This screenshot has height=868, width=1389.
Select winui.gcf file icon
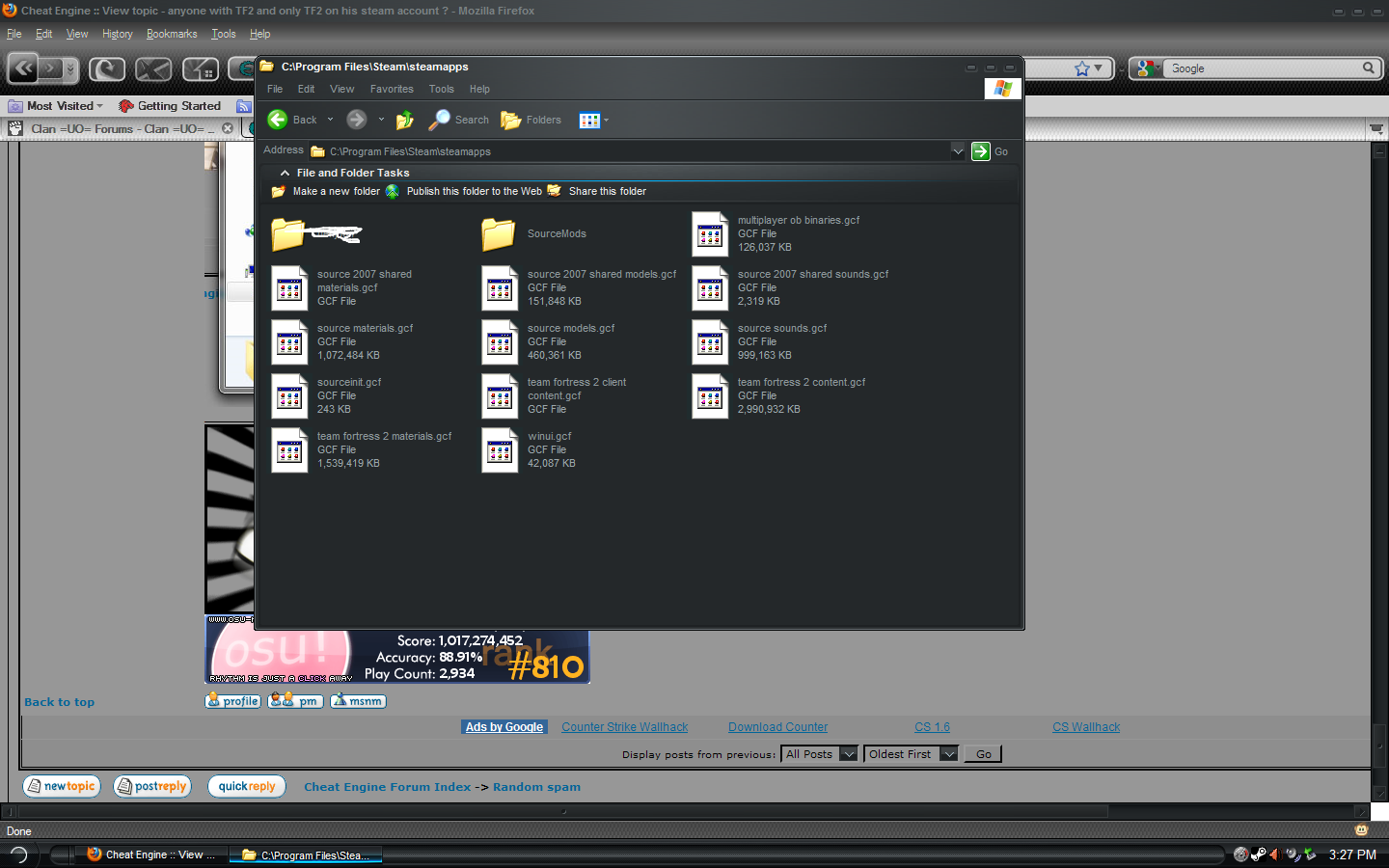[500, 450]
